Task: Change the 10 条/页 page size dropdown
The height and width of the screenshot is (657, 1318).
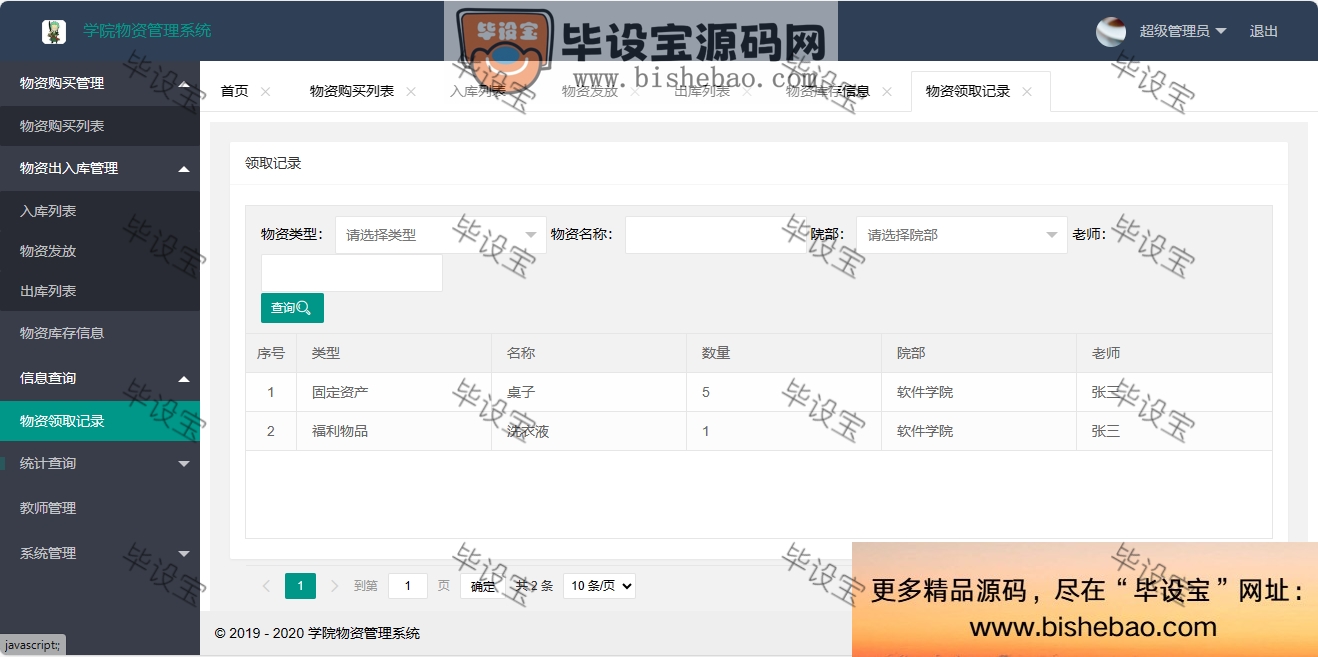Action: (599, 586)
